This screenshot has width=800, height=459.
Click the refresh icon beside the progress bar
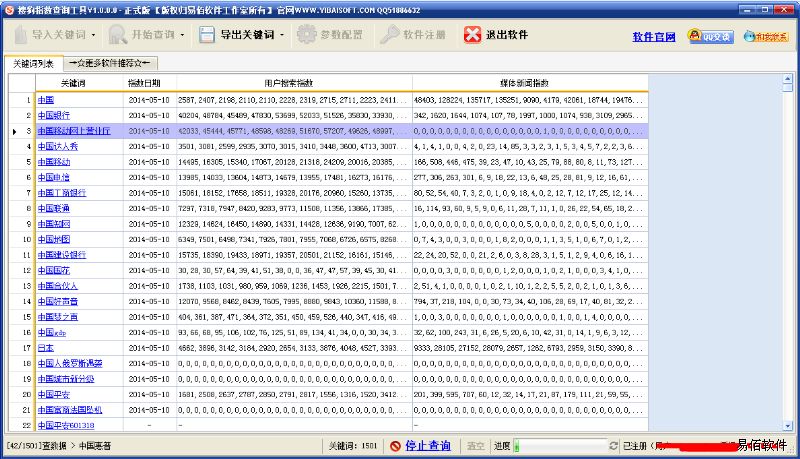click(614, 446)
